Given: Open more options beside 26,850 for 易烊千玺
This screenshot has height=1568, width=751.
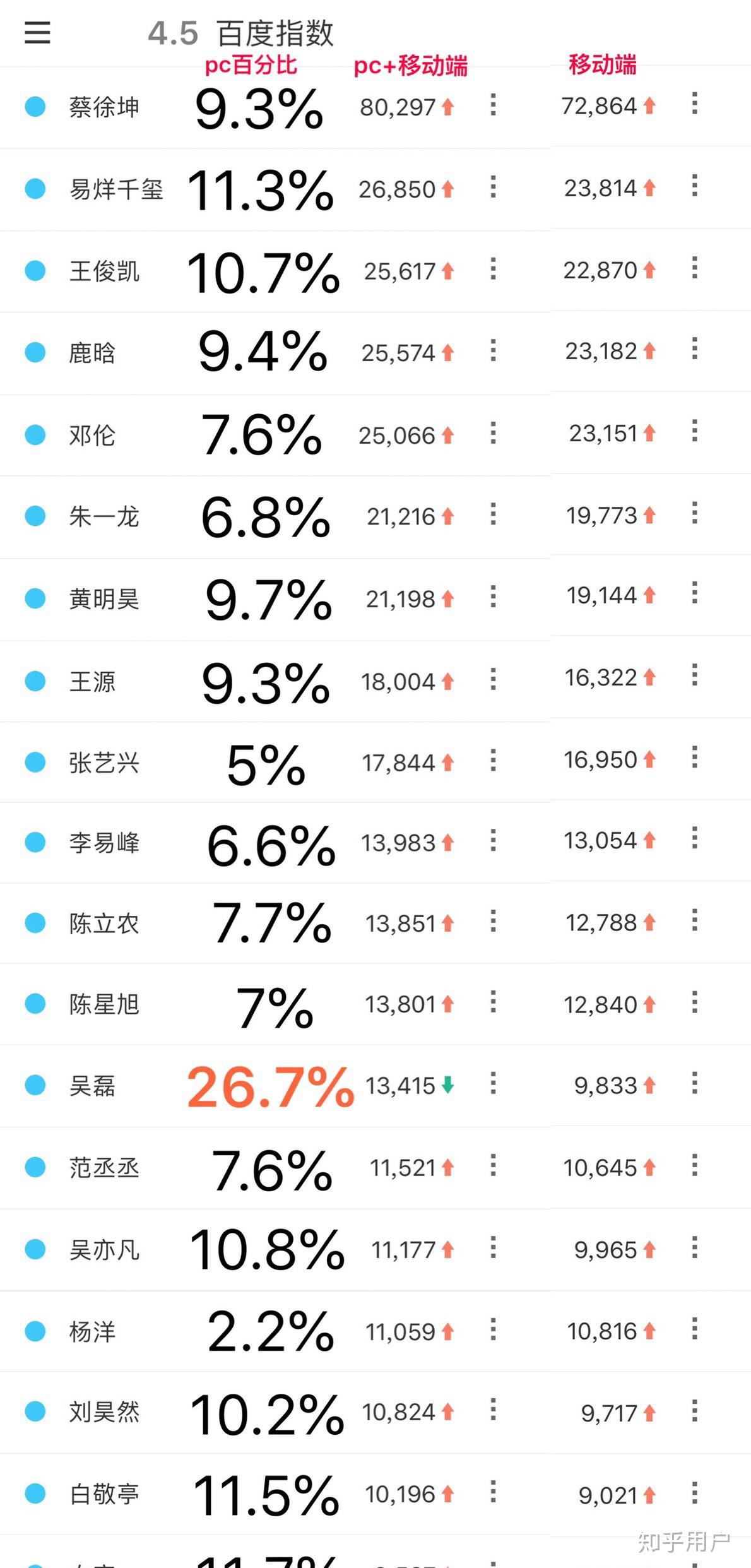Looking at the screenshot, I should pyautogui.click(x=493, y=187).
